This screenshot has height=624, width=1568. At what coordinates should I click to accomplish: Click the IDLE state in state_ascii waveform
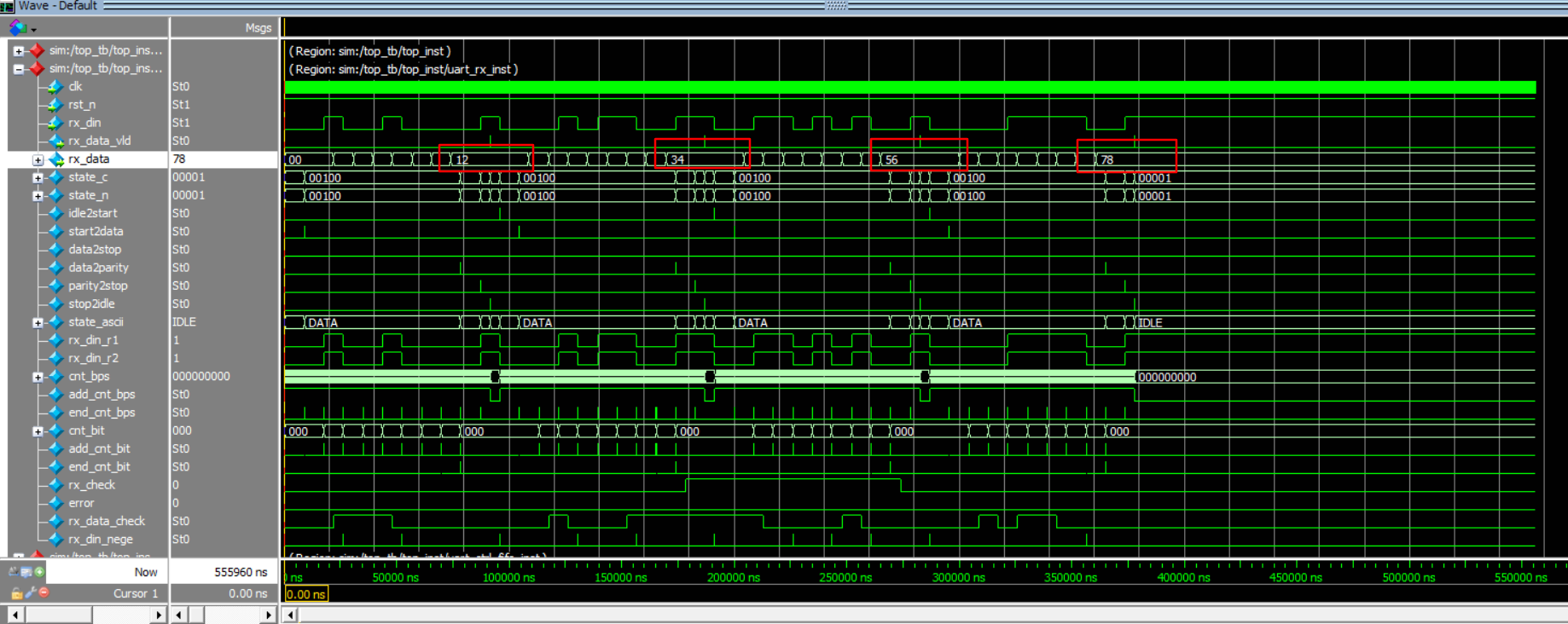pos(1150,323)
